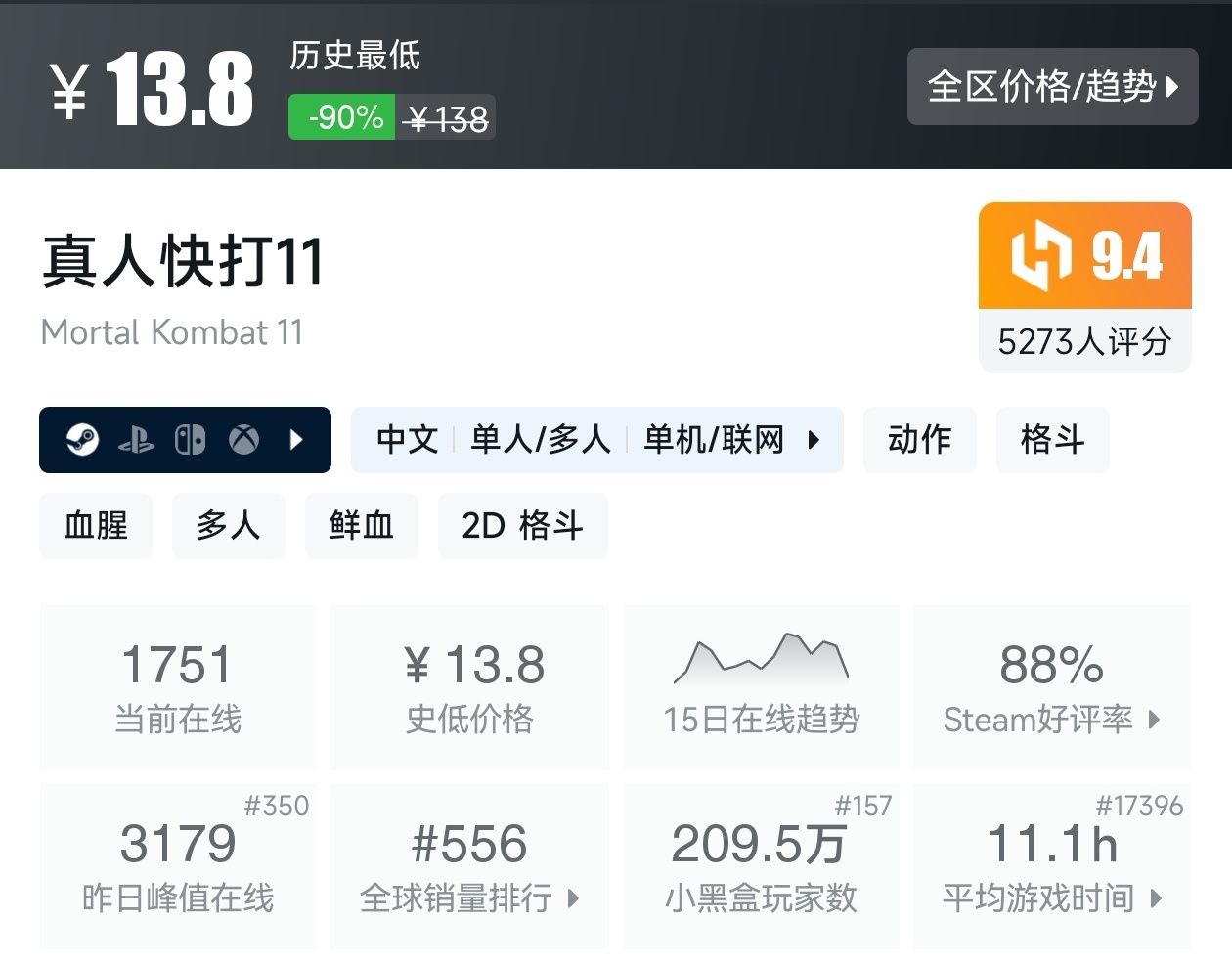Open the 15日在线趋势 chart
Image resolution: width=1232 pixels, height=963 pixels.
coord(761,687)
